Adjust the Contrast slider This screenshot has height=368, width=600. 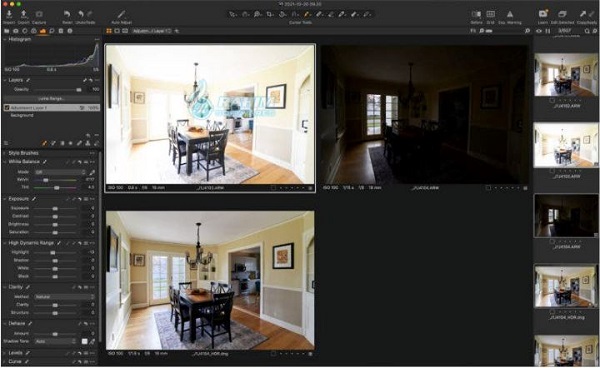click(x=55, y=217)
